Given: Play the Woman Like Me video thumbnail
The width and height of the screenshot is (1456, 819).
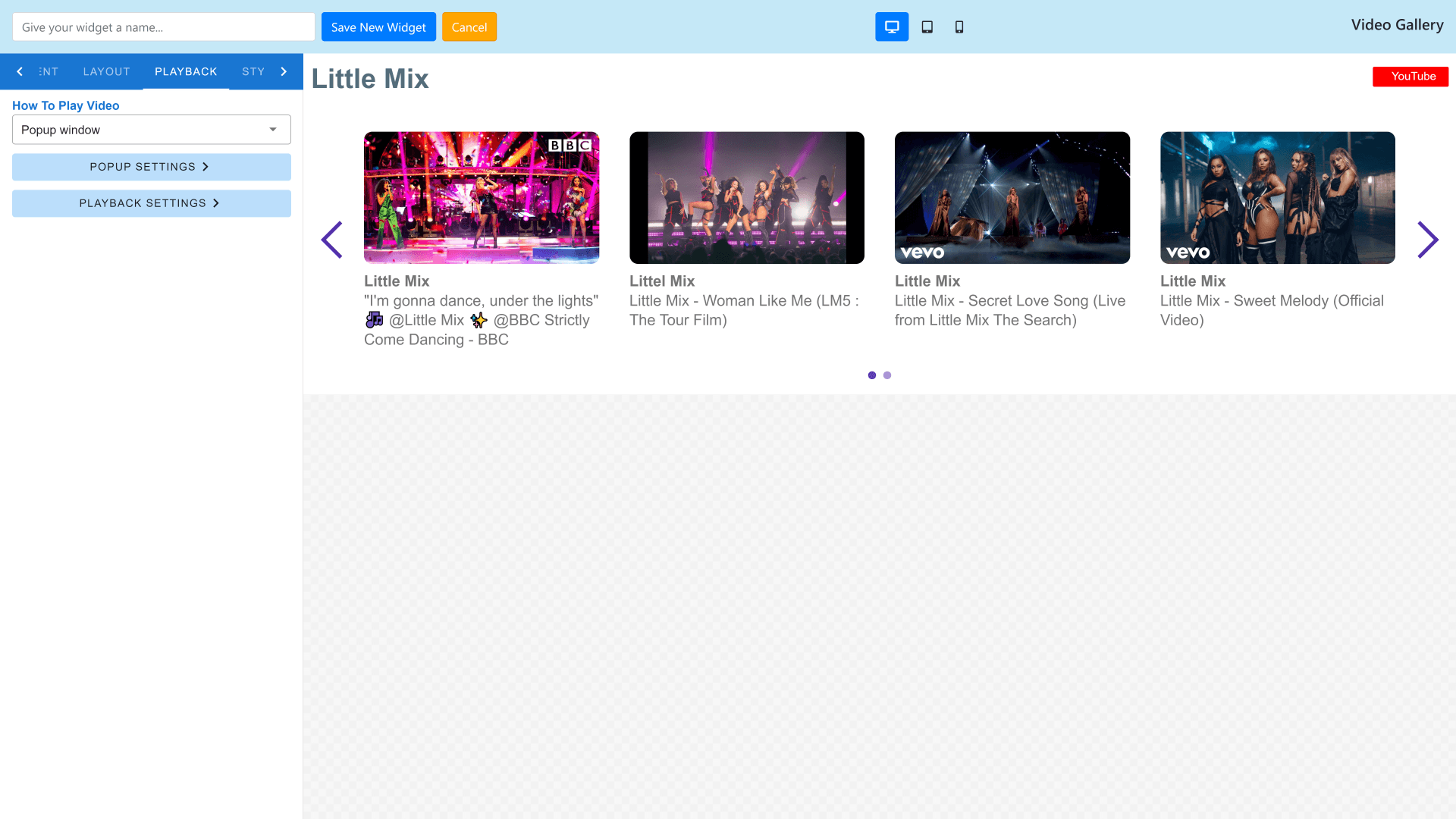Looking at the screenshot, I should pyautogui.click(x=747, y=198).
